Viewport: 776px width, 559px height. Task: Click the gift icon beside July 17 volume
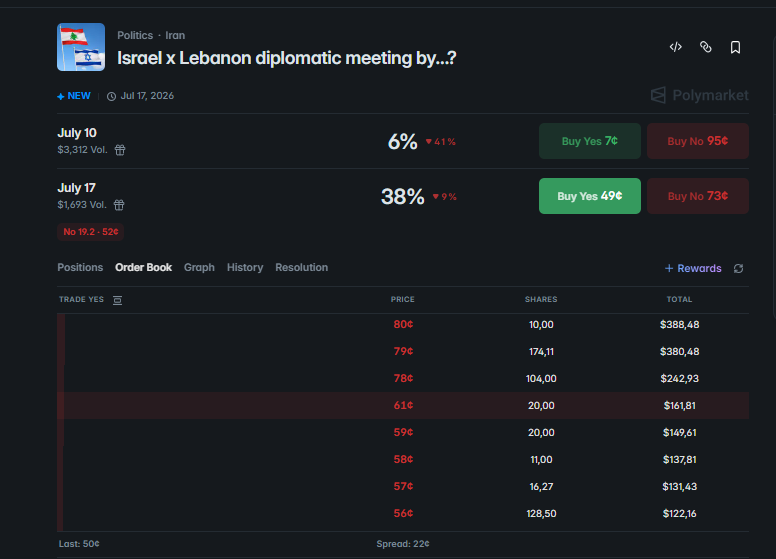click(x=119, y=205)
